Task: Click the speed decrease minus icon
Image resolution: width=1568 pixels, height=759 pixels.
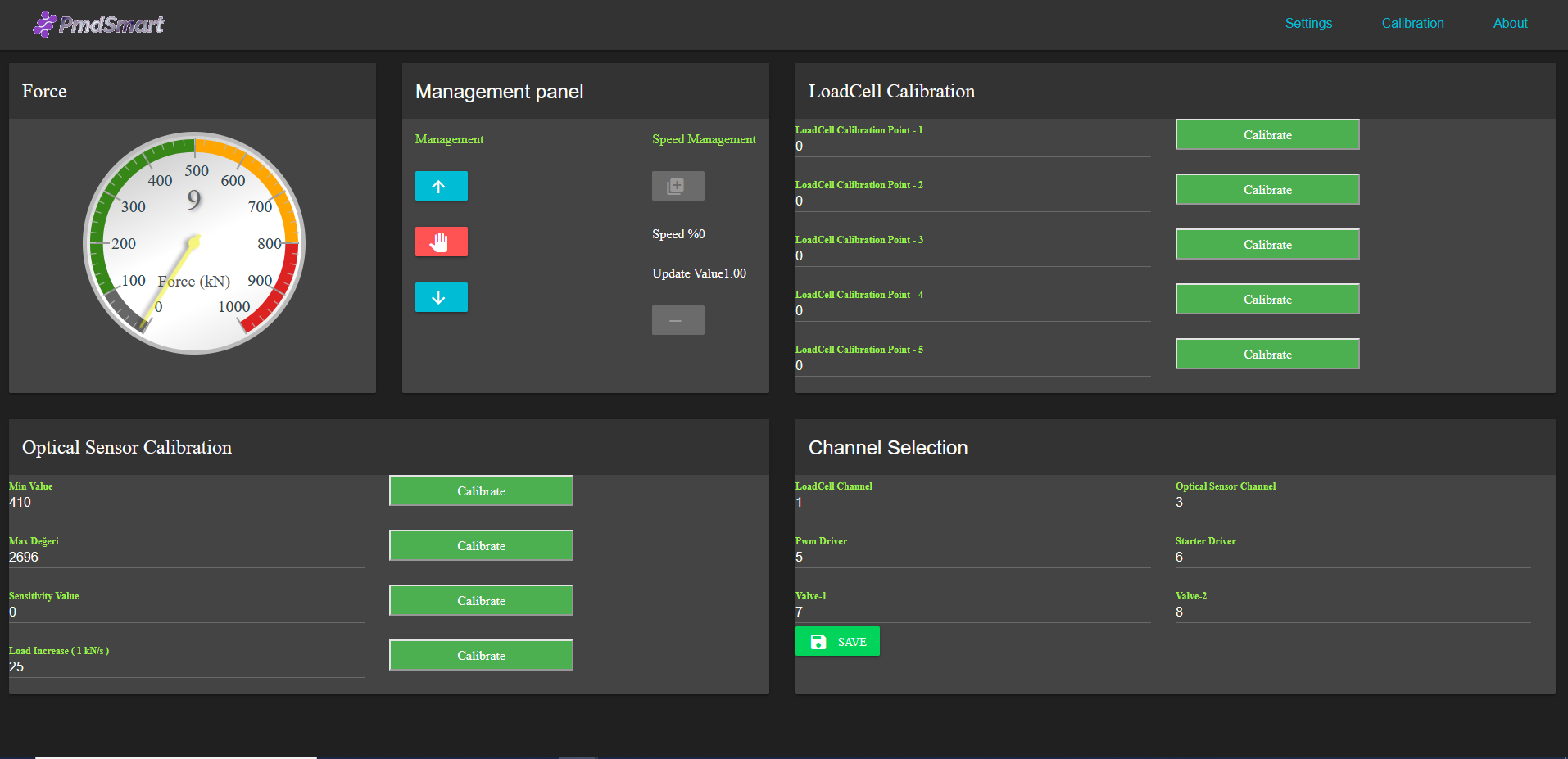Action: tap(678, 320)
